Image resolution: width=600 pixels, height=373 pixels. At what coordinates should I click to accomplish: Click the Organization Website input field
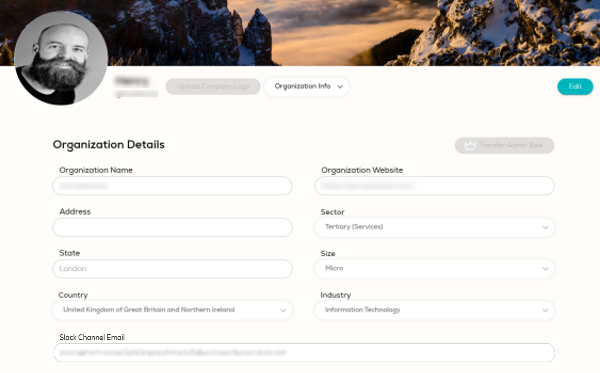pyautogui.click(x=434, y=186)
